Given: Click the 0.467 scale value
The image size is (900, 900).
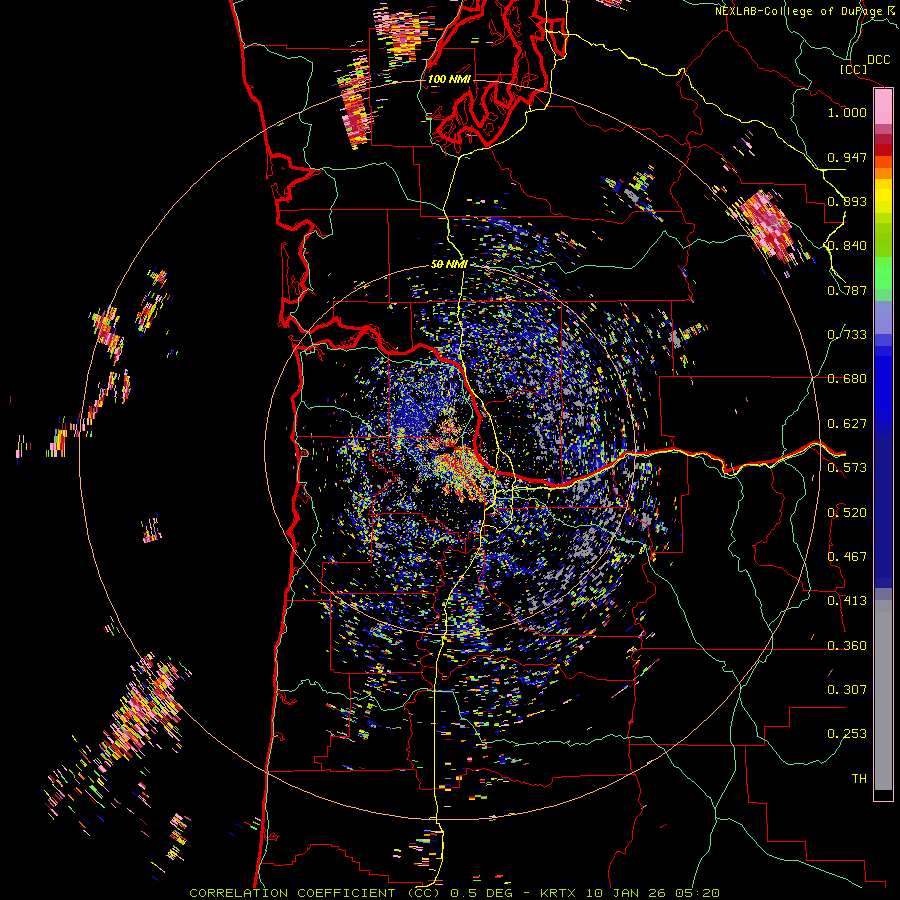Looking at the screenshot, I should (847, 557).
